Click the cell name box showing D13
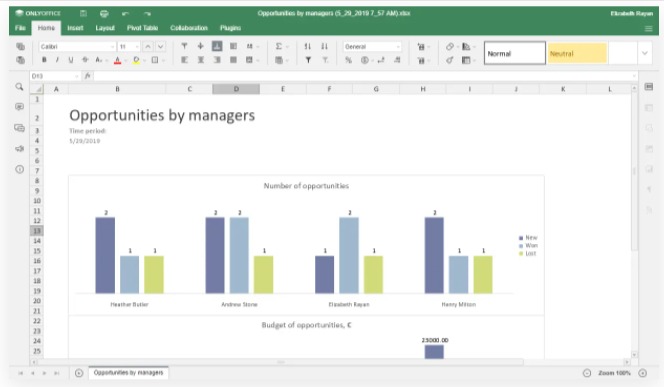Image resolution: width=664 pixels, height=387 pixels. click(55, 76)
